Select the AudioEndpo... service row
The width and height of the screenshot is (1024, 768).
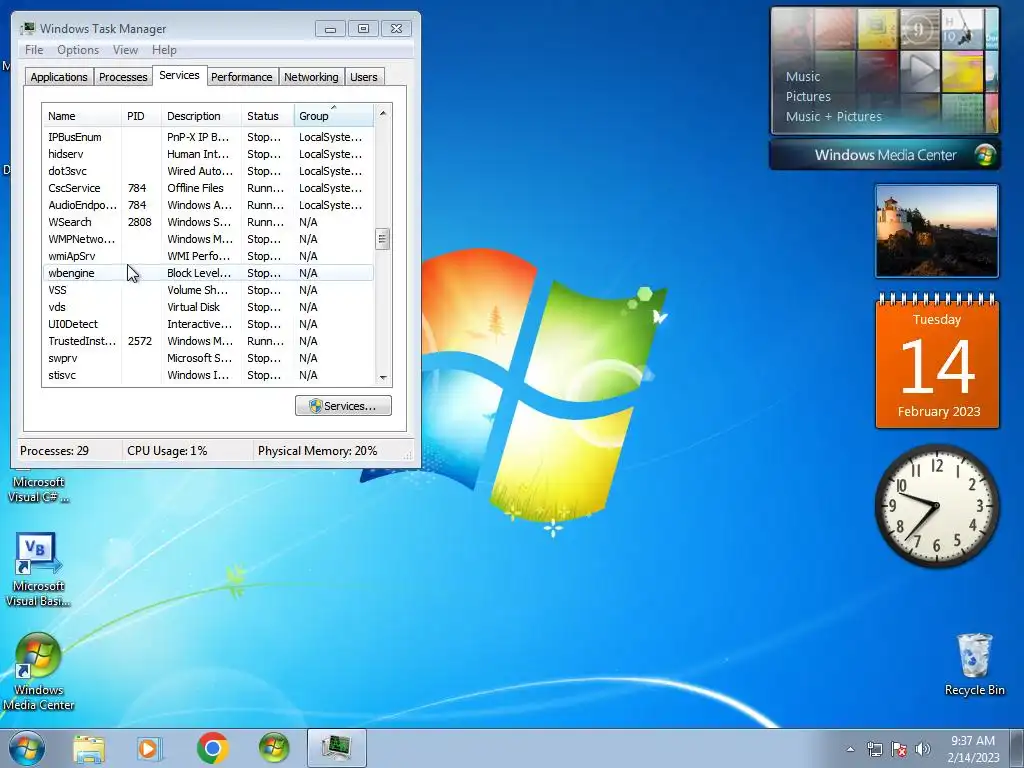pyautogui.click(x=208, y=205)
